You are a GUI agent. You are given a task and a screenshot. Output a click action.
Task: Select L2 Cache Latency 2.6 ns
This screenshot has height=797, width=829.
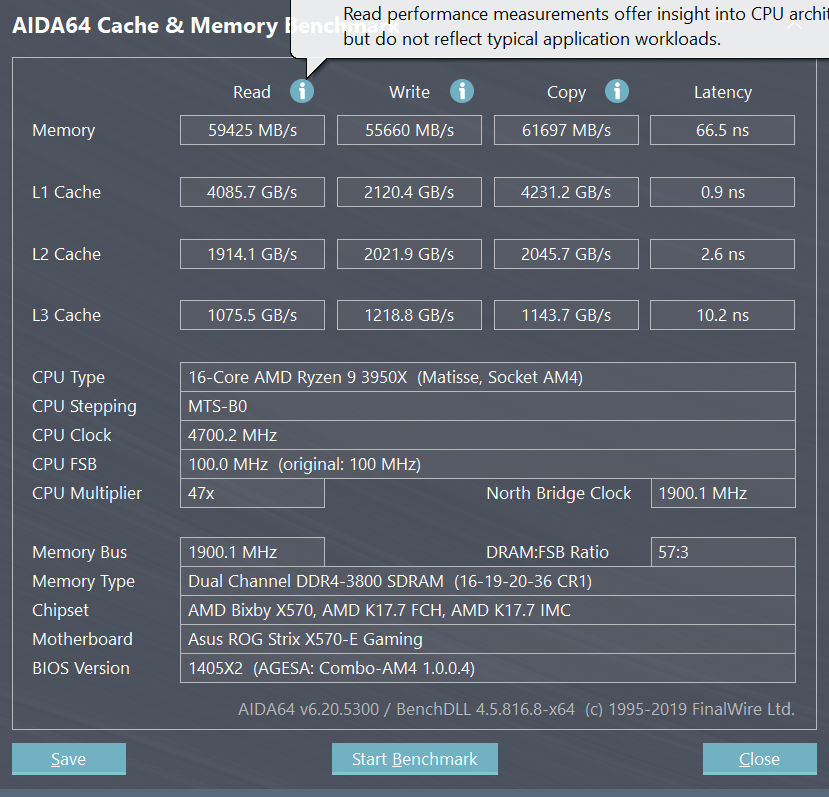coord(722,254)
